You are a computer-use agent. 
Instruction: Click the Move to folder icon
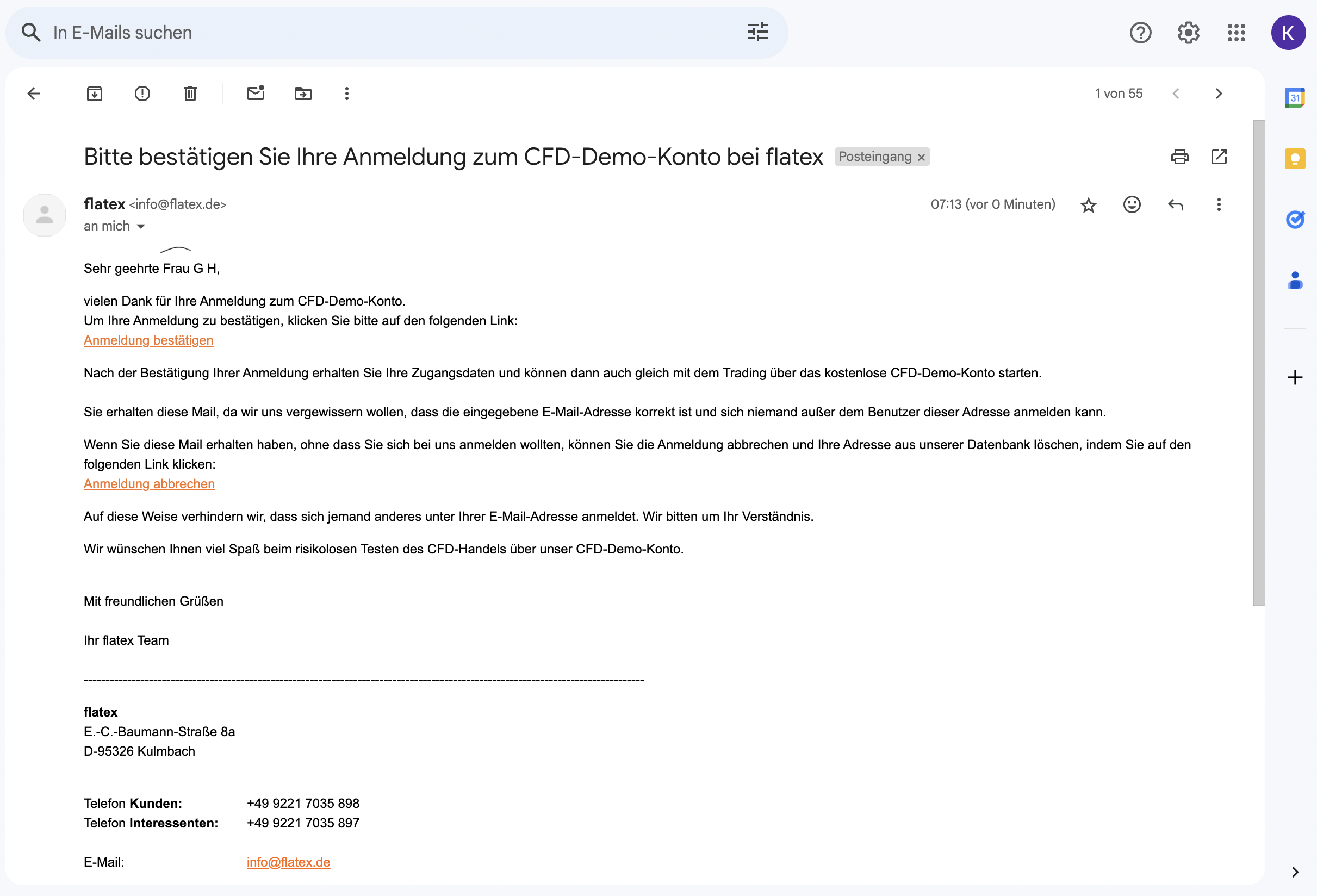[303, 94]
